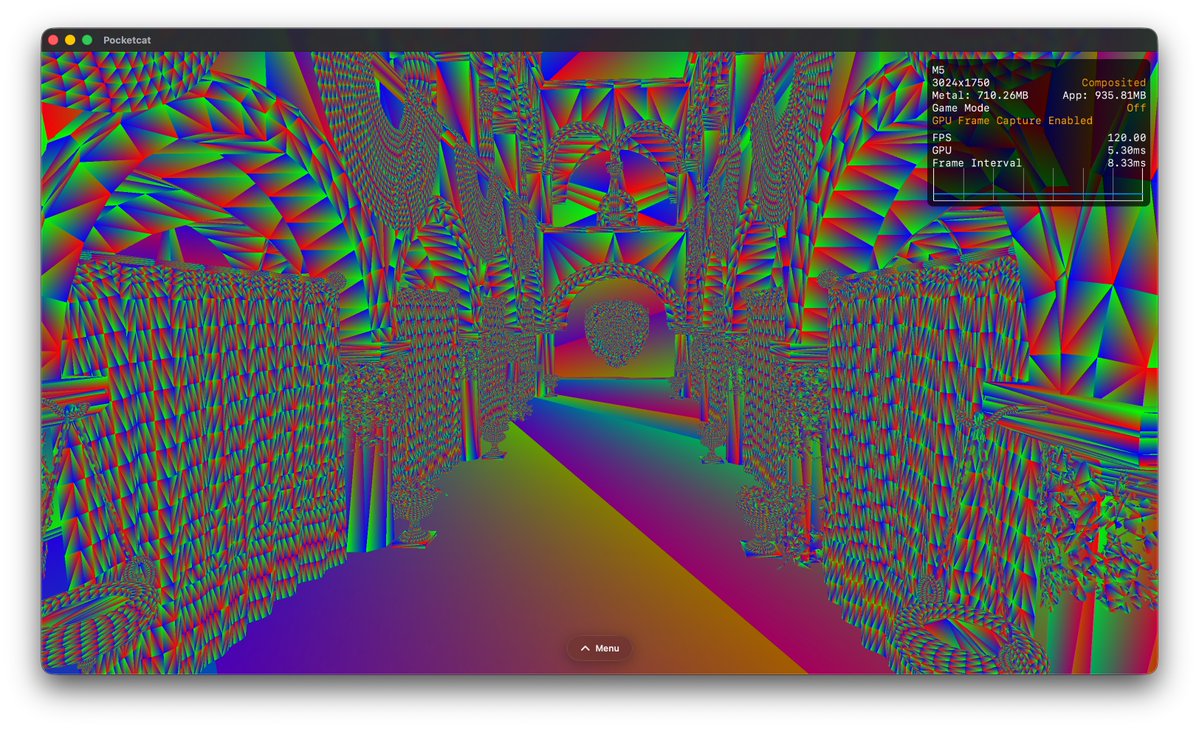Click the FPS value 120.00
Viewport: 1199px width, 729px height.
pyautogui.click(x=1126, y=138)
